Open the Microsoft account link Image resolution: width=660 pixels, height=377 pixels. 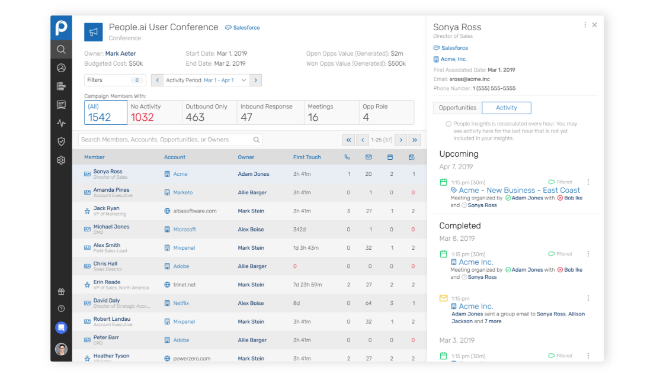[185, 230]
